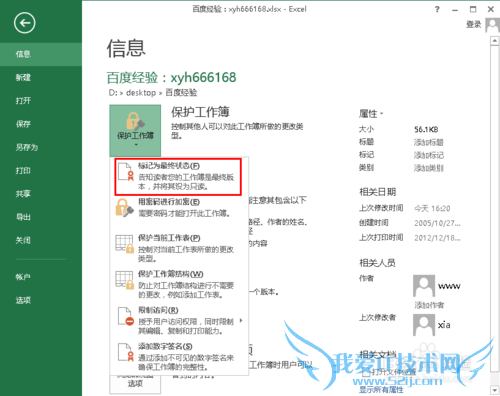Minimize the Excel window

455,10
